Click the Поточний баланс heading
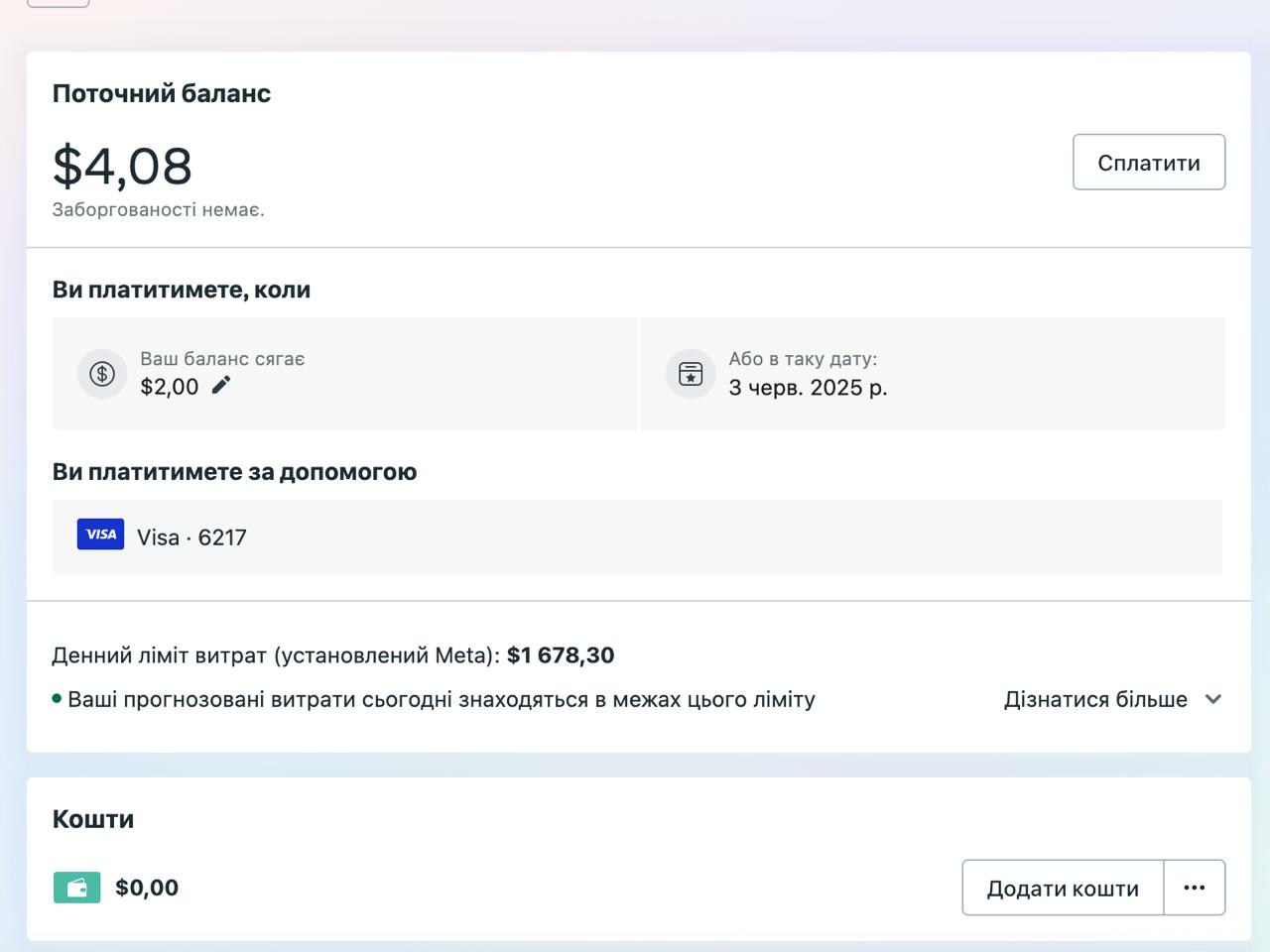Image resolution: width=1270 pixels, height=952 pixels. (x=162, y=93)
